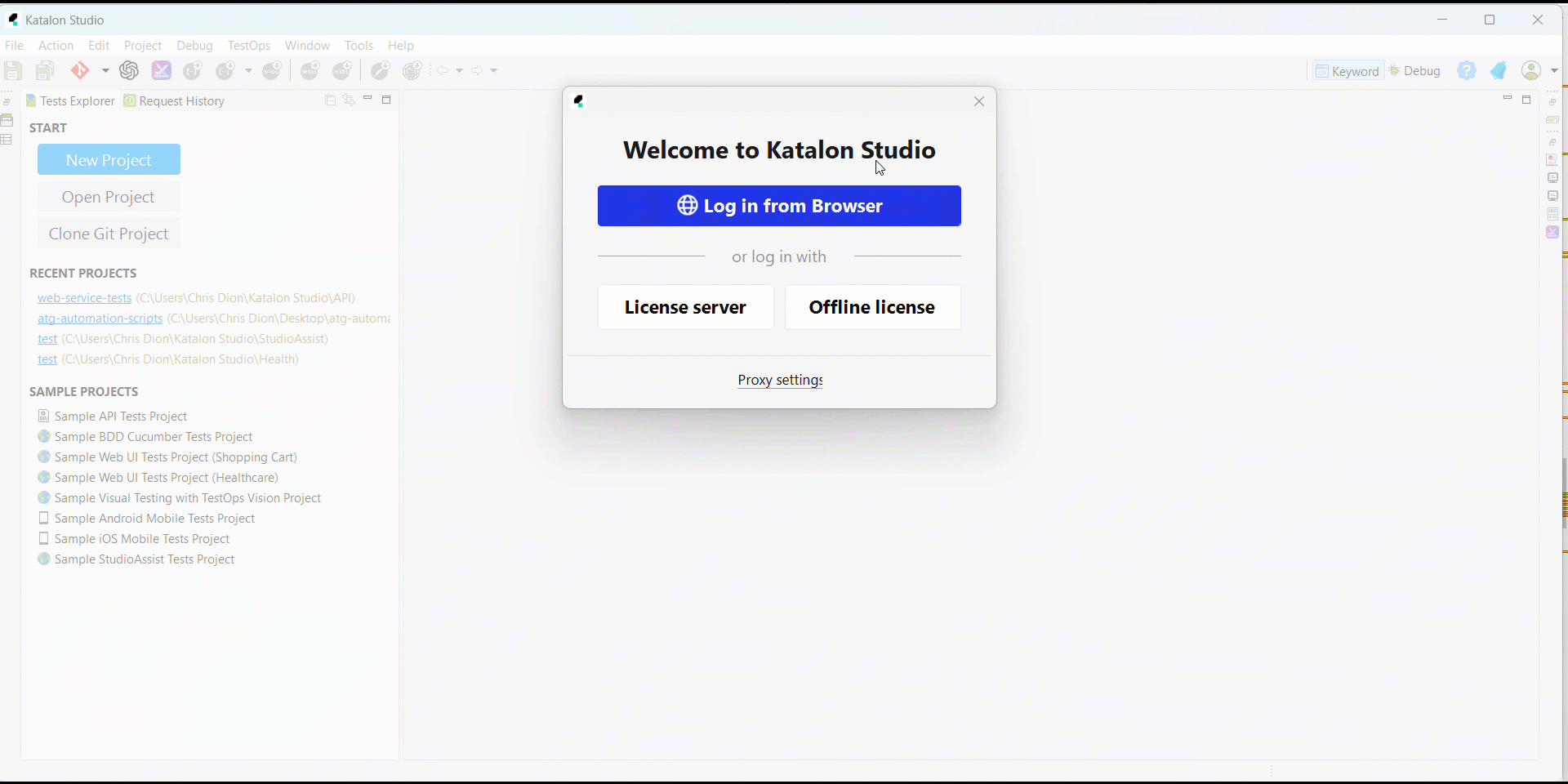Image resolution: width=1568 pixels, height=784 pixels.
Task: Click the new WSDL request icon
Action: point(310,70)
